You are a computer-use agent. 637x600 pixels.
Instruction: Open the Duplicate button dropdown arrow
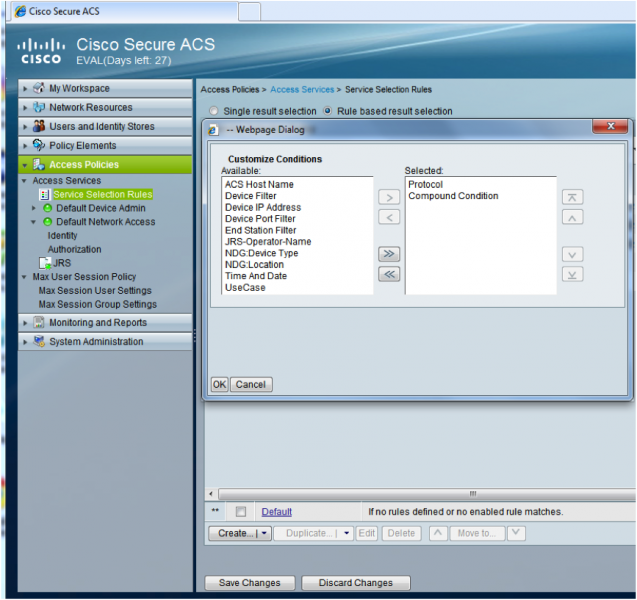point(347,533)
